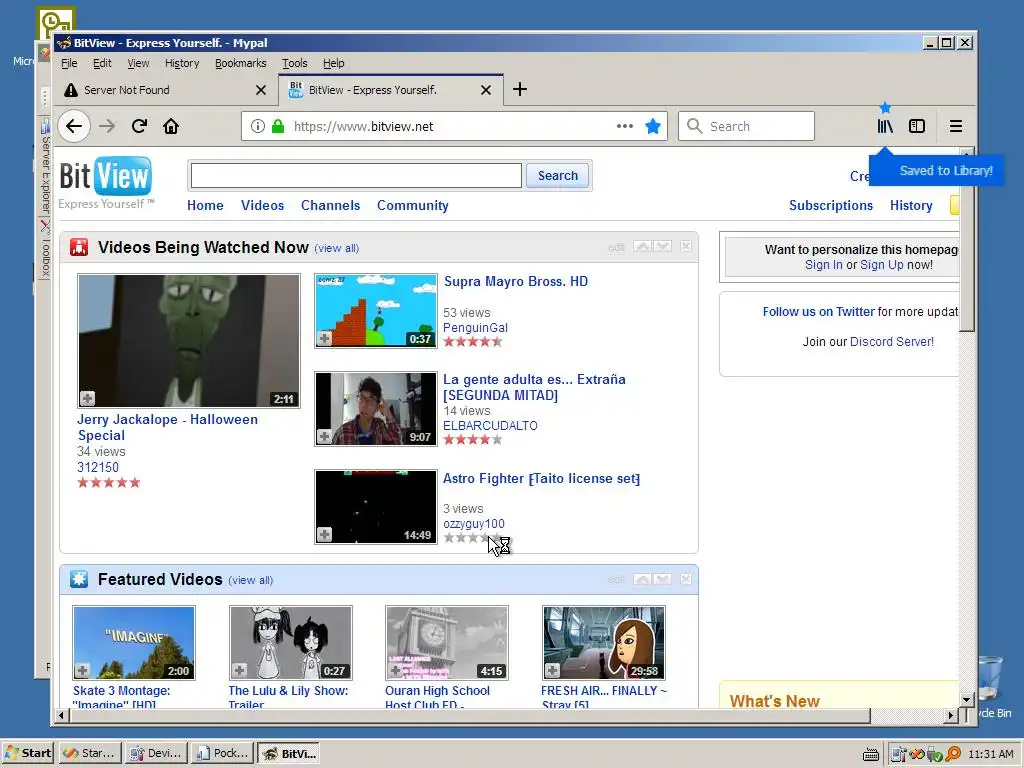This screenshot has width=1024, height=768.
Task: Open the Help menu
Action: 333,63
